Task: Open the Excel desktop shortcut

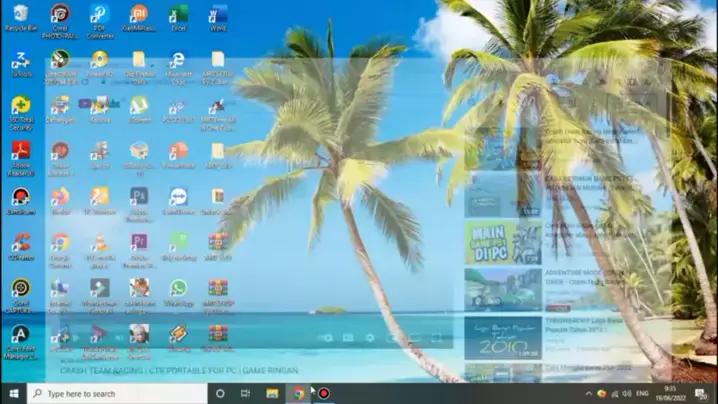Action: click(x=178, y=14)
